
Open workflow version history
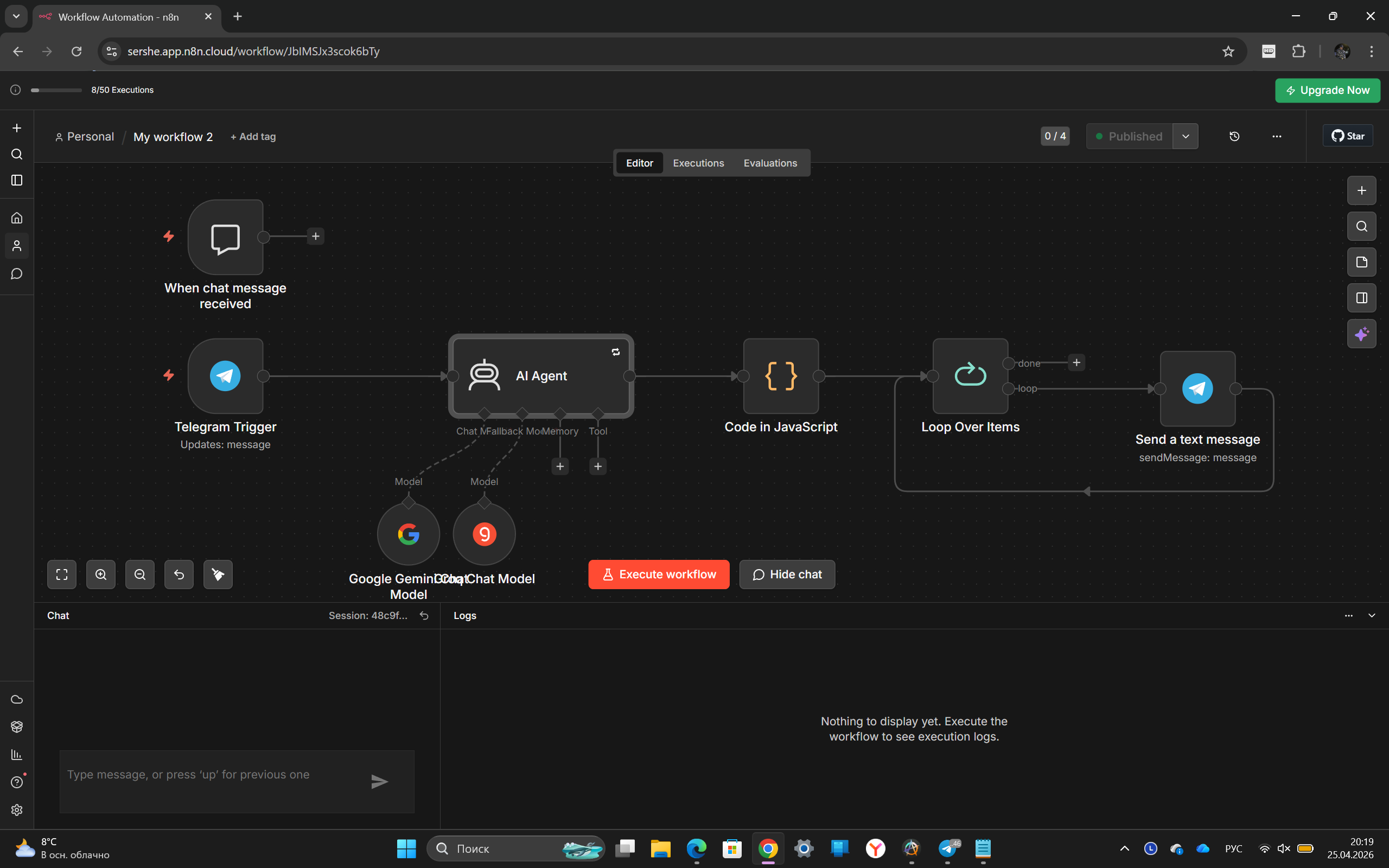coord(1234,137)
